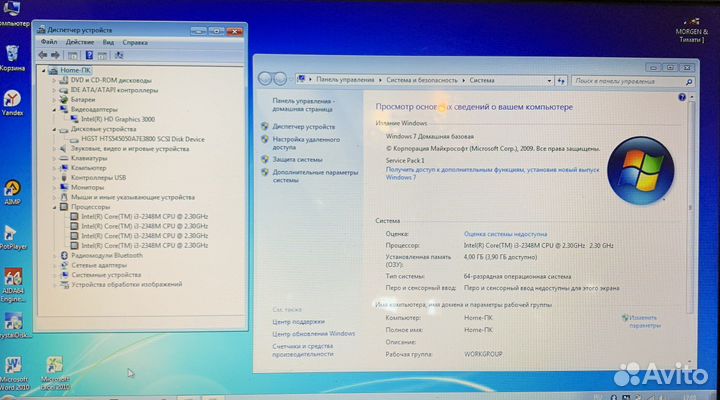Open Microsoft Word 2010 desktop shortcut
Image resolution: width=720 pixels, height=400 pixels.
point(14,373)
